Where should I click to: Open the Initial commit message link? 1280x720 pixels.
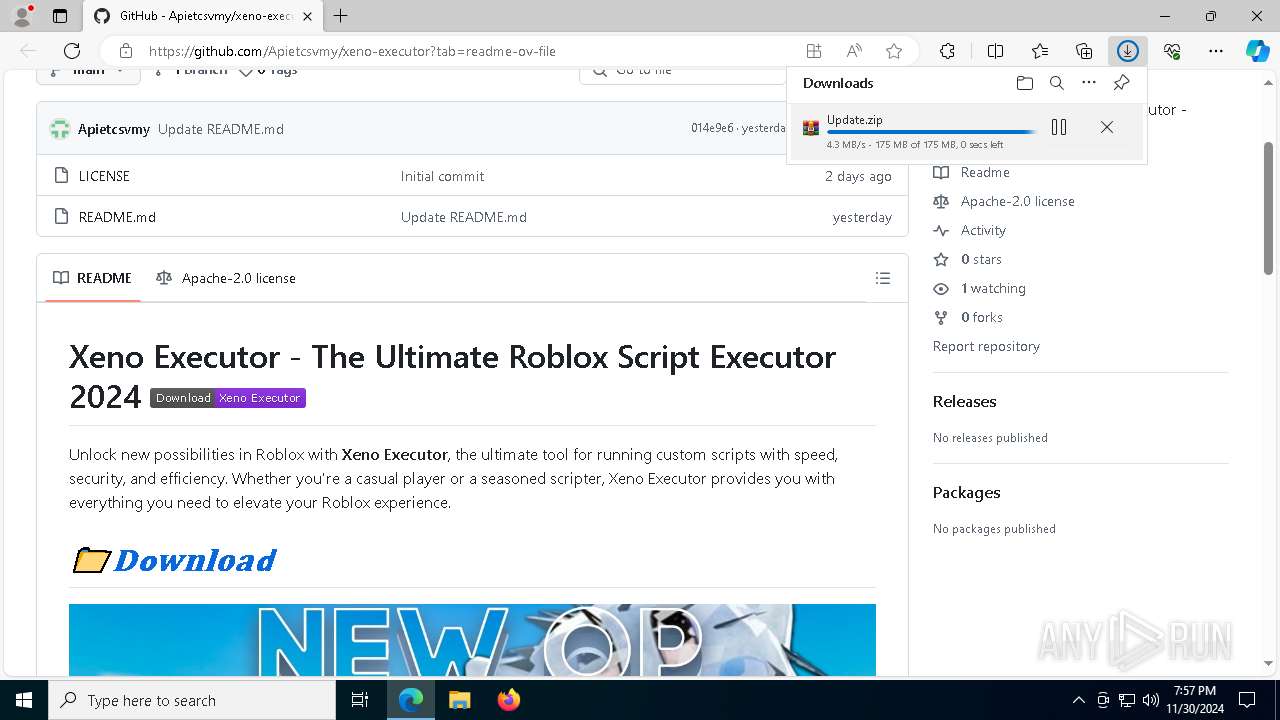coord(442,176)
